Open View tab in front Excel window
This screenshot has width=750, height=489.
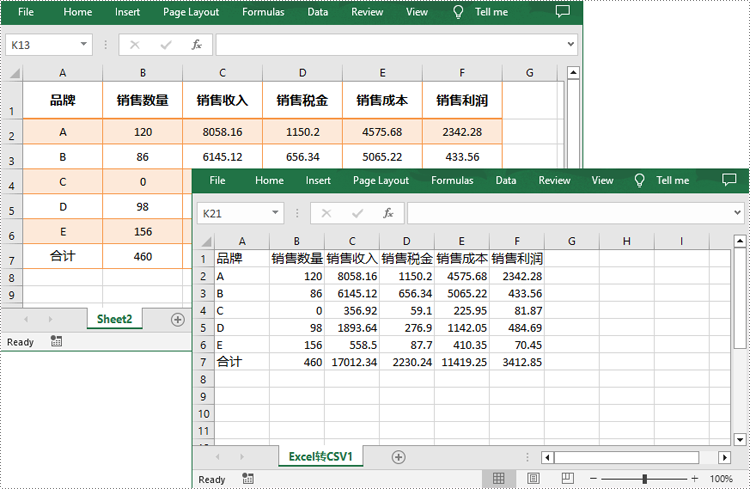602,180
